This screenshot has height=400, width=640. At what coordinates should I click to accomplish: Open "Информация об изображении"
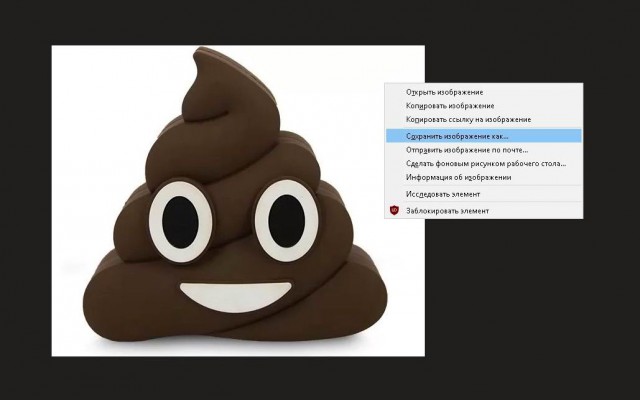click(483, 177)
